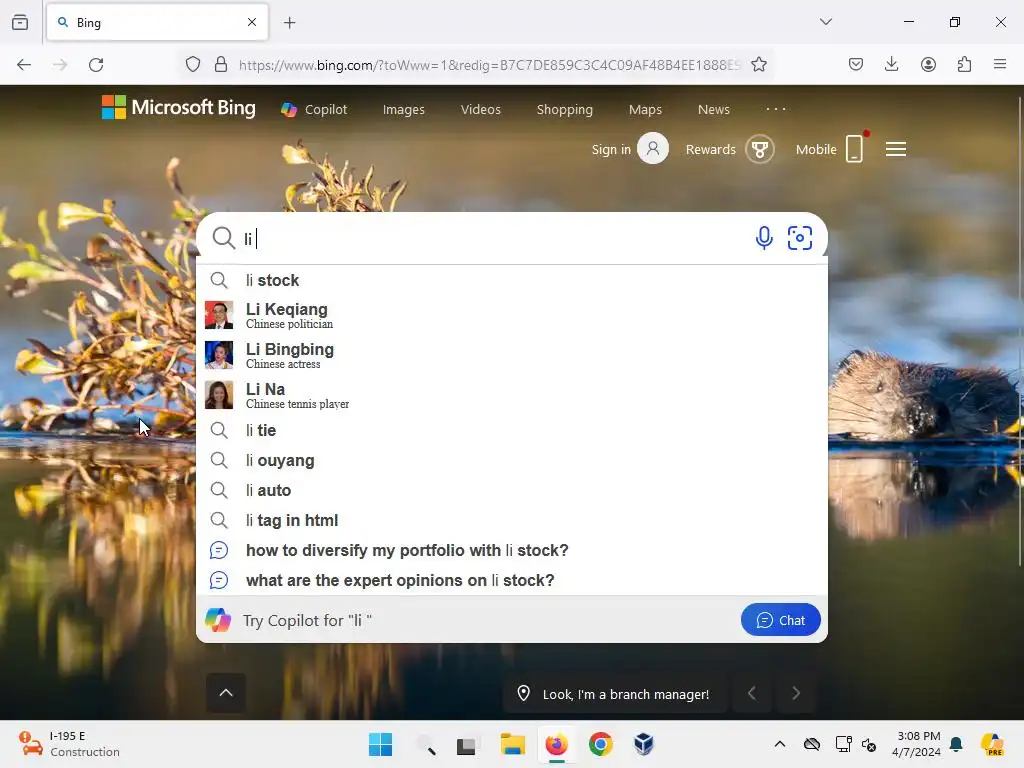Image resolution: width=1024 pixels, height=768 pixels.
Task: Open Firefox application hamburger menu
Action: (1000, 65)
